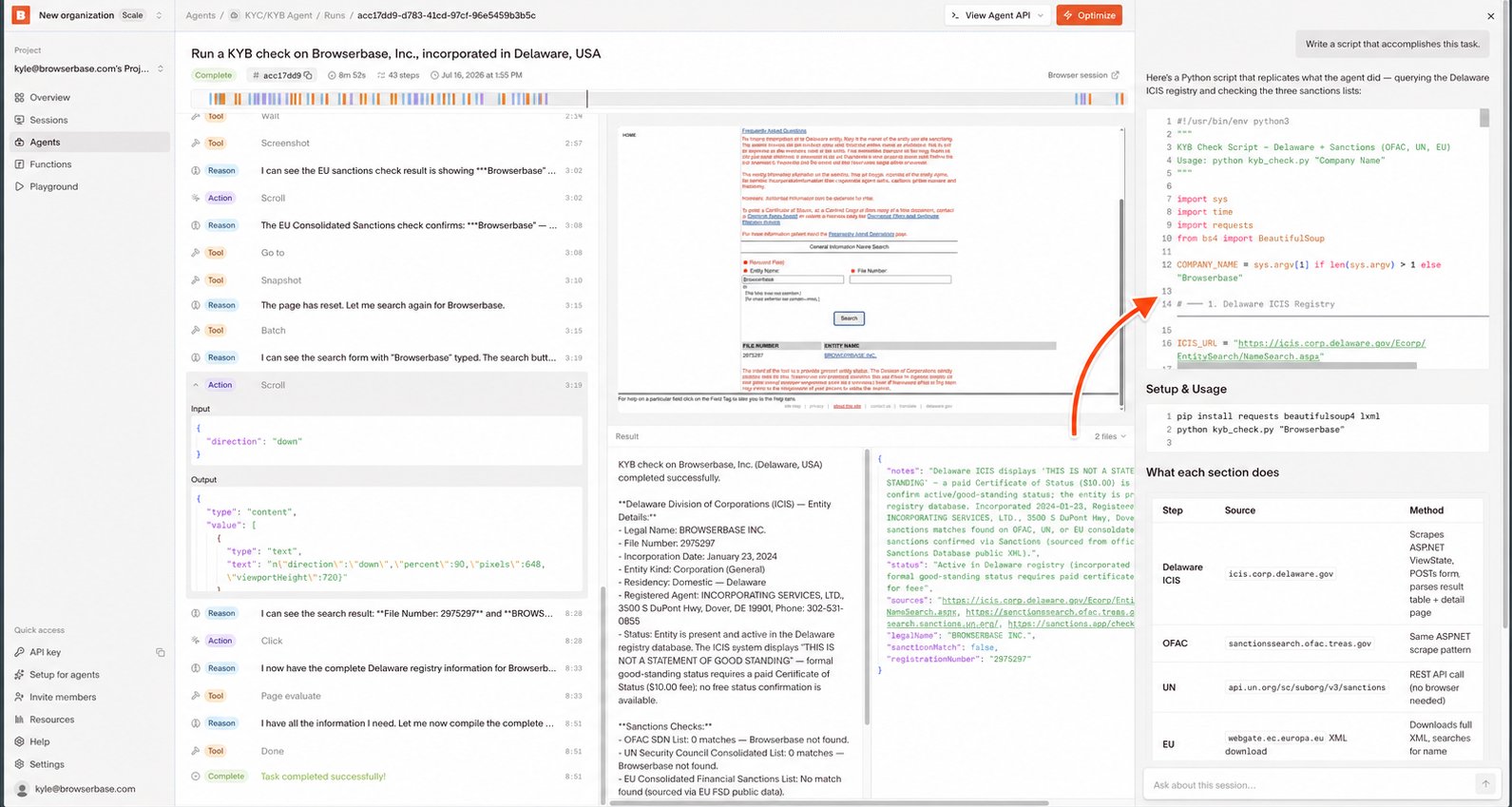This screenshot has width=1512, height=807.
Task: Open Settings from the sidebar
Action: click(x=47, y=764)
